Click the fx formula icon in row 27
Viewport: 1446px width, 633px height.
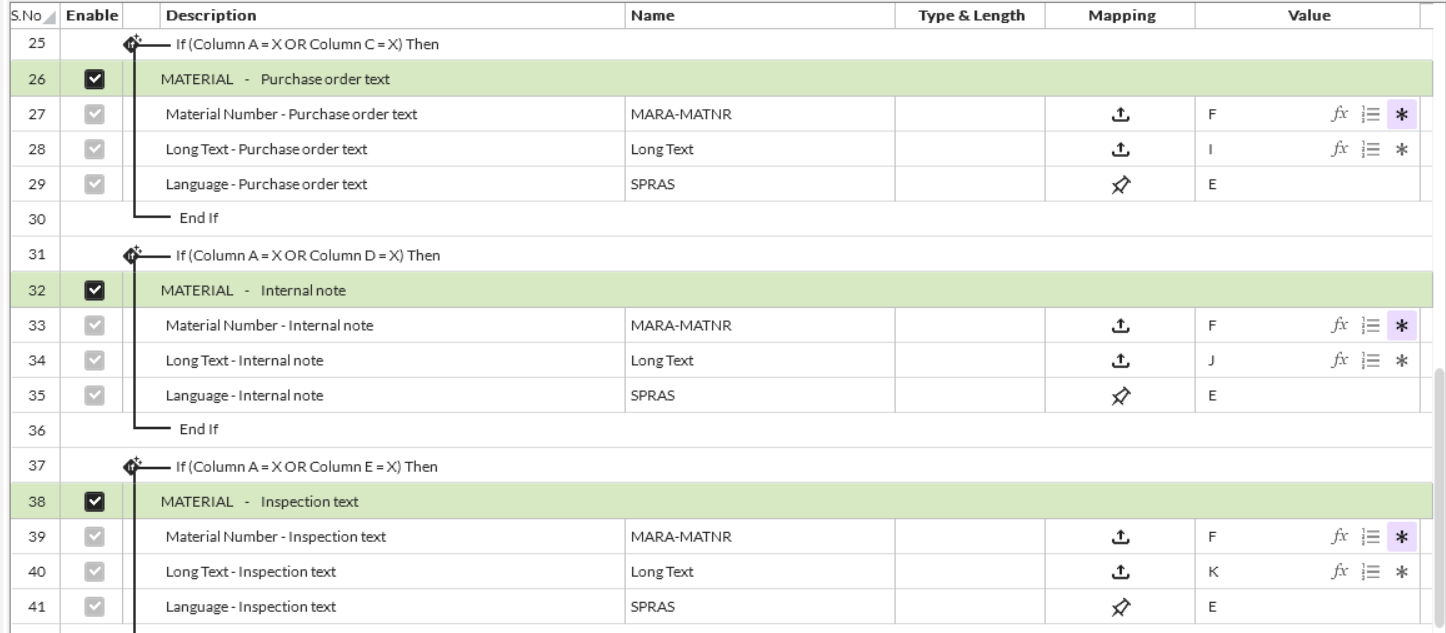(1338, 114)
